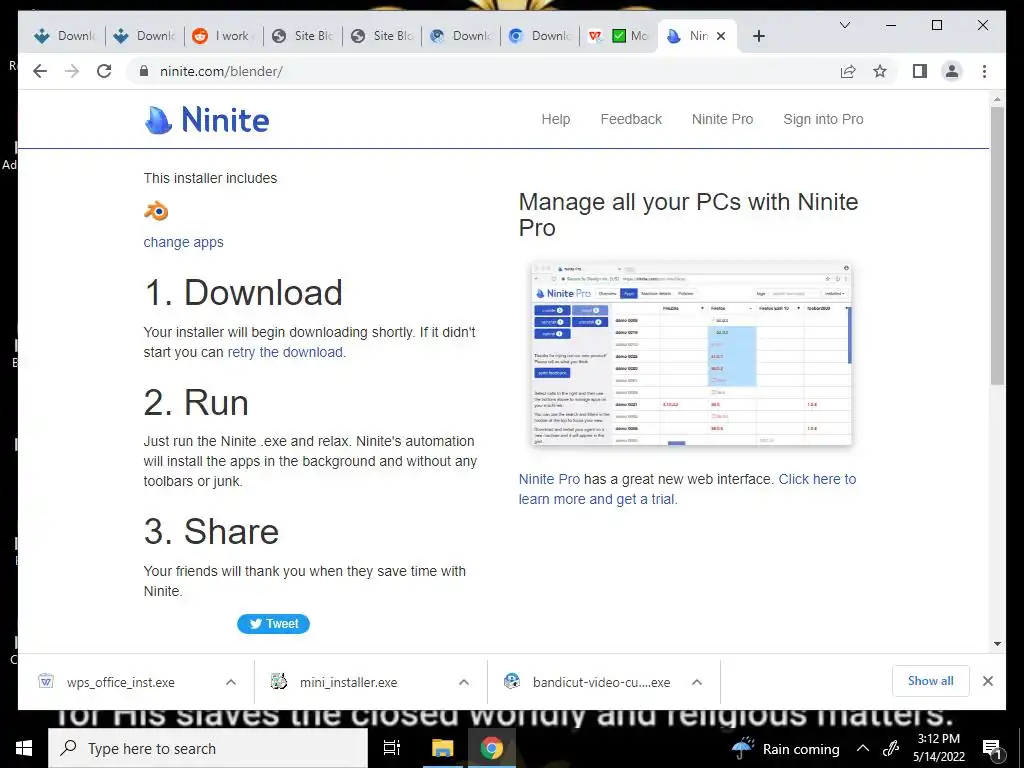Expand options for bandicut download

click(x=697, y=682)
